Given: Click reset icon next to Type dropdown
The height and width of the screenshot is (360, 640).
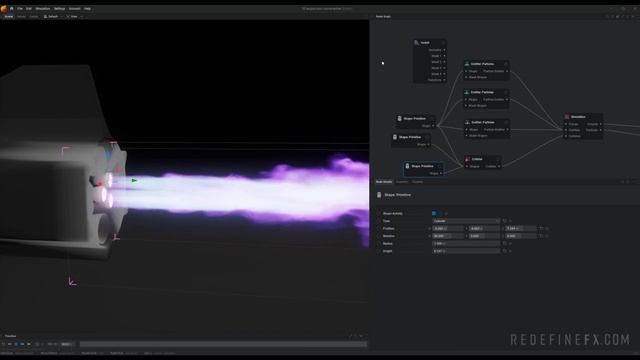Looking at the screenshot, I should coord(505,221).
